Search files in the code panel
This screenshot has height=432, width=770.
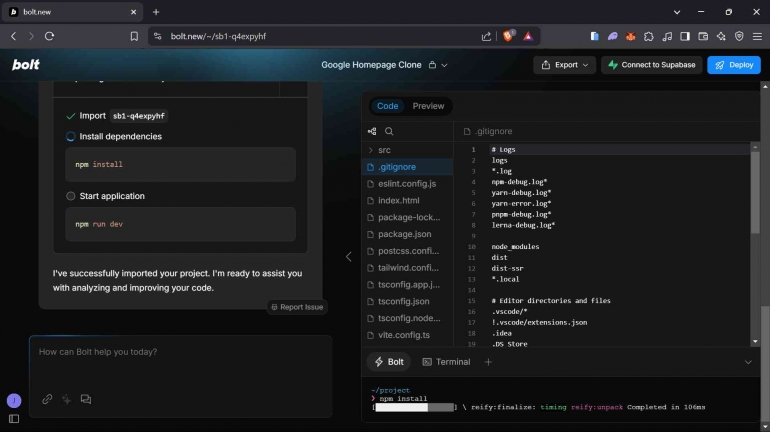[x=389, y=131]
